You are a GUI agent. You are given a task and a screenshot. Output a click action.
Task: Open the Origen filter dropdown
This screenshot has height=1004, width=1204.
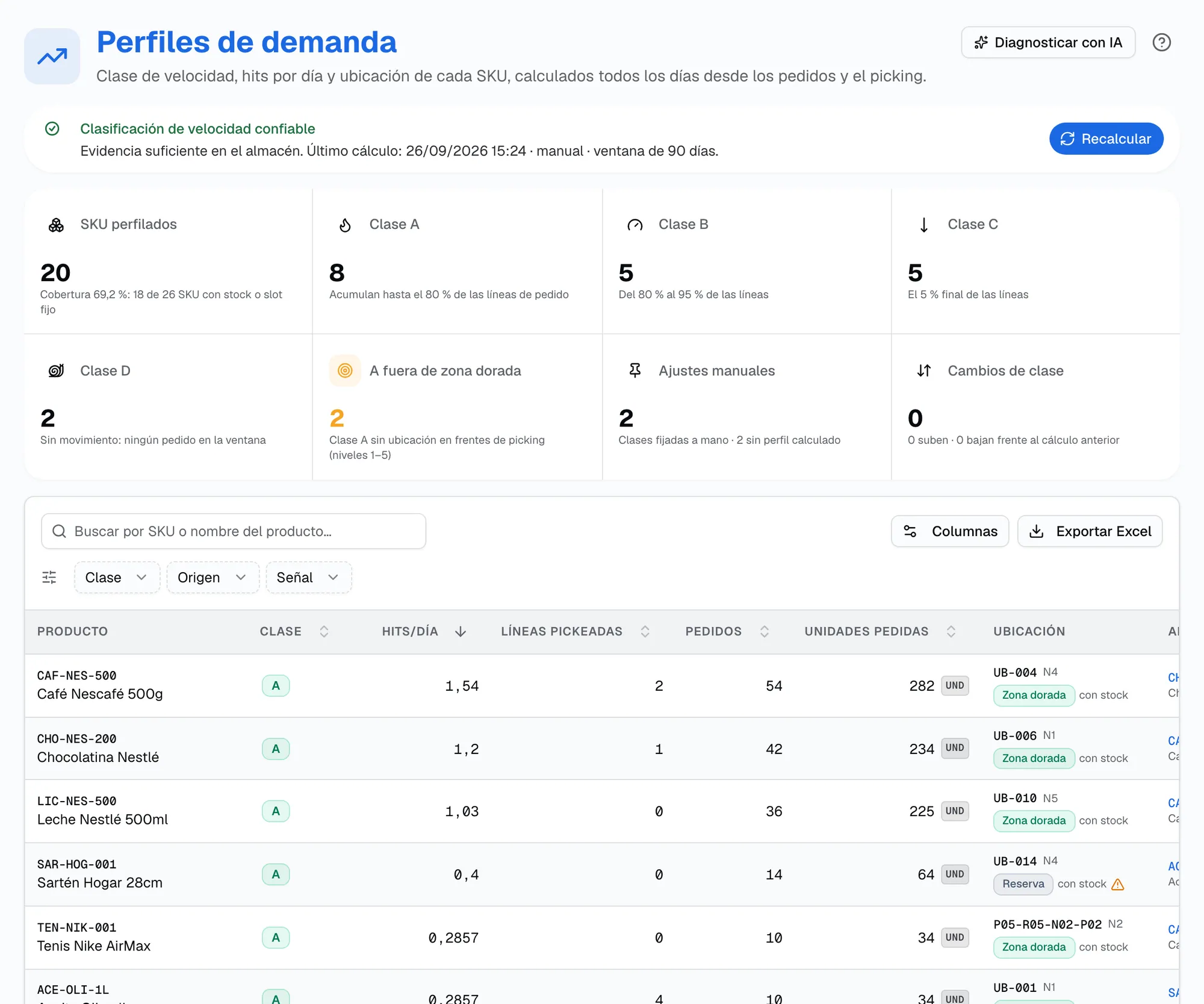coord(213,578)
